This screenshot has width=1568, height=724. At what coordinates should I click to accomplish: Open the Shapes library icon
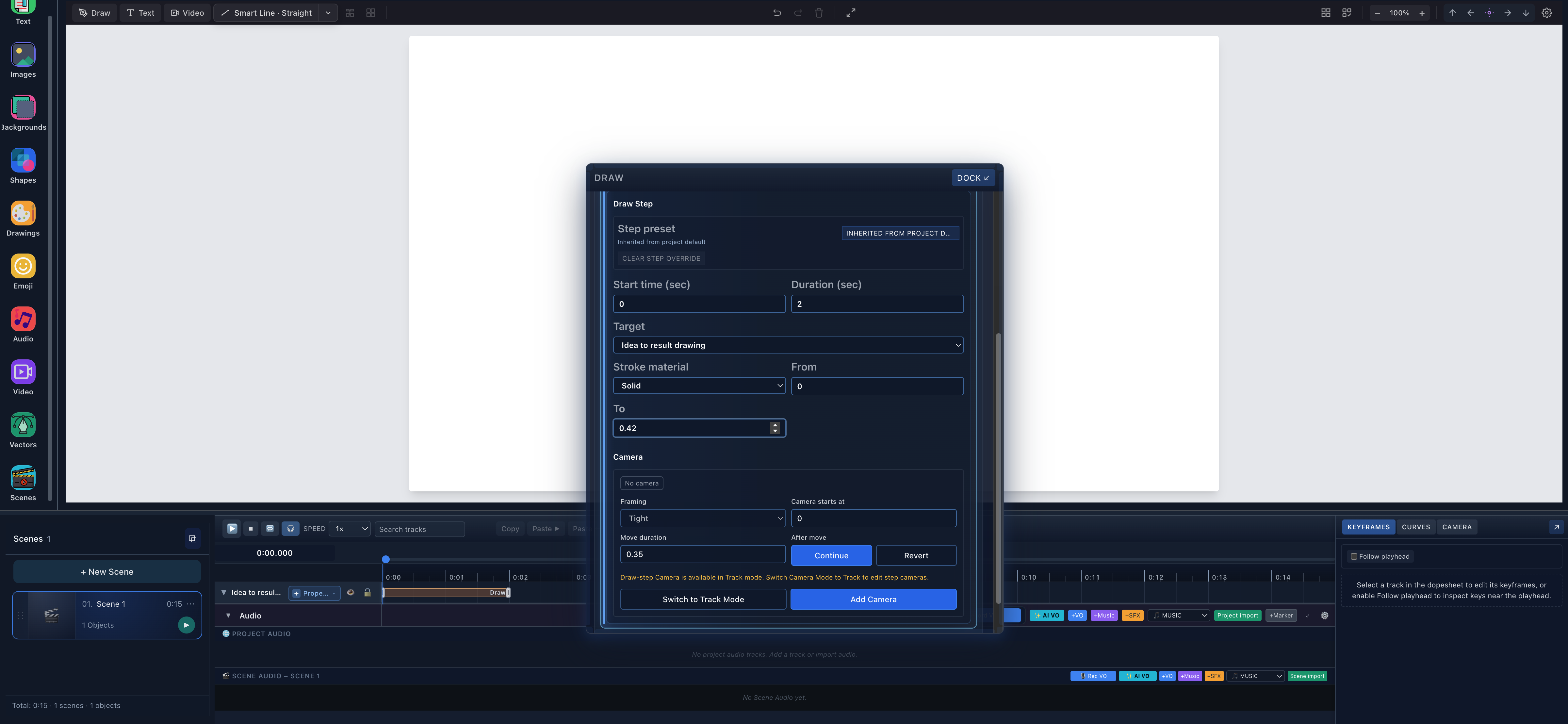tap(23, 160)
